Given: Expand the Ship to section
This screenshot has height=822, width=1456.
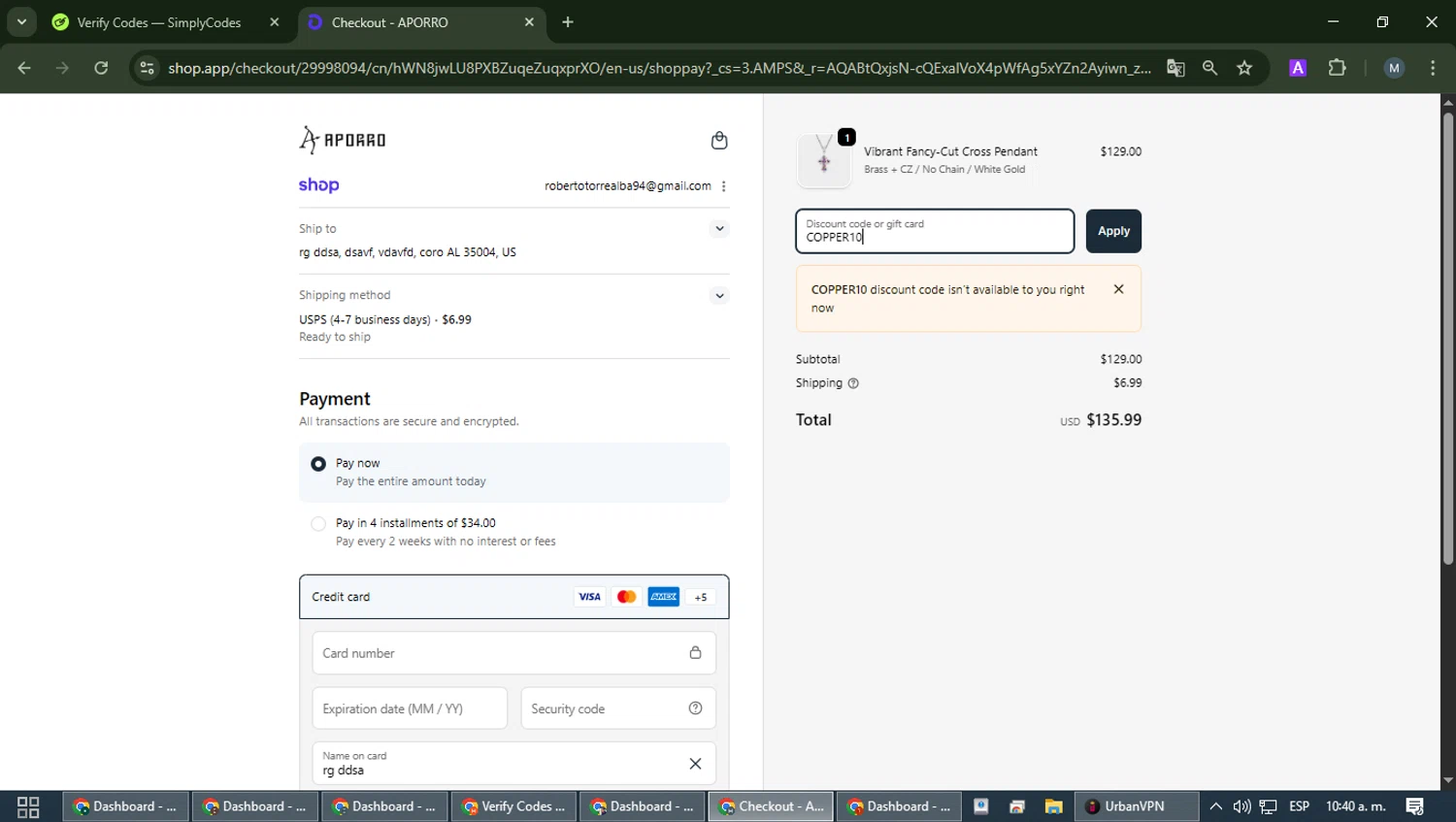Looking at the screenshot, I should pyautogui.click(x=719, y=229).
